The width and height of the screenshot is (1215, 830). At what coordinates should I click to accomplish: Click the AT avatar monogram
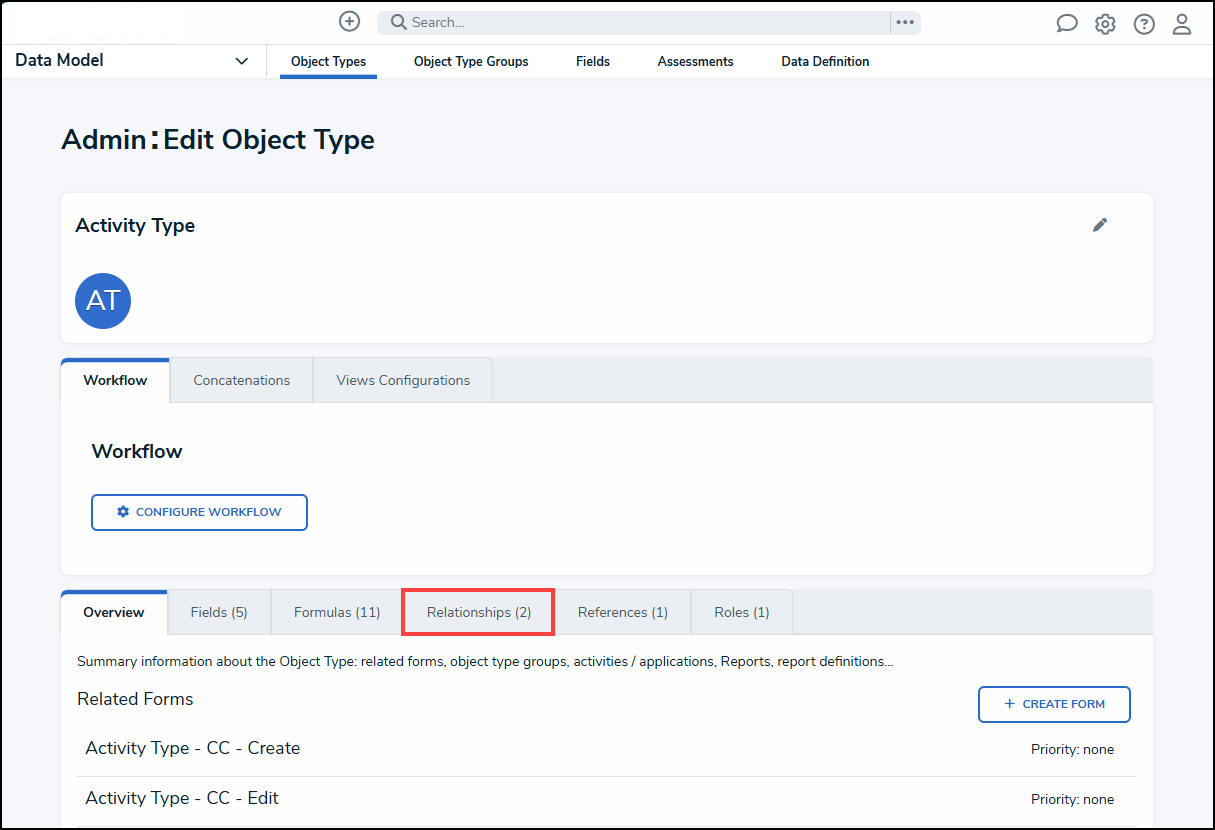click(x=103, y=301)
